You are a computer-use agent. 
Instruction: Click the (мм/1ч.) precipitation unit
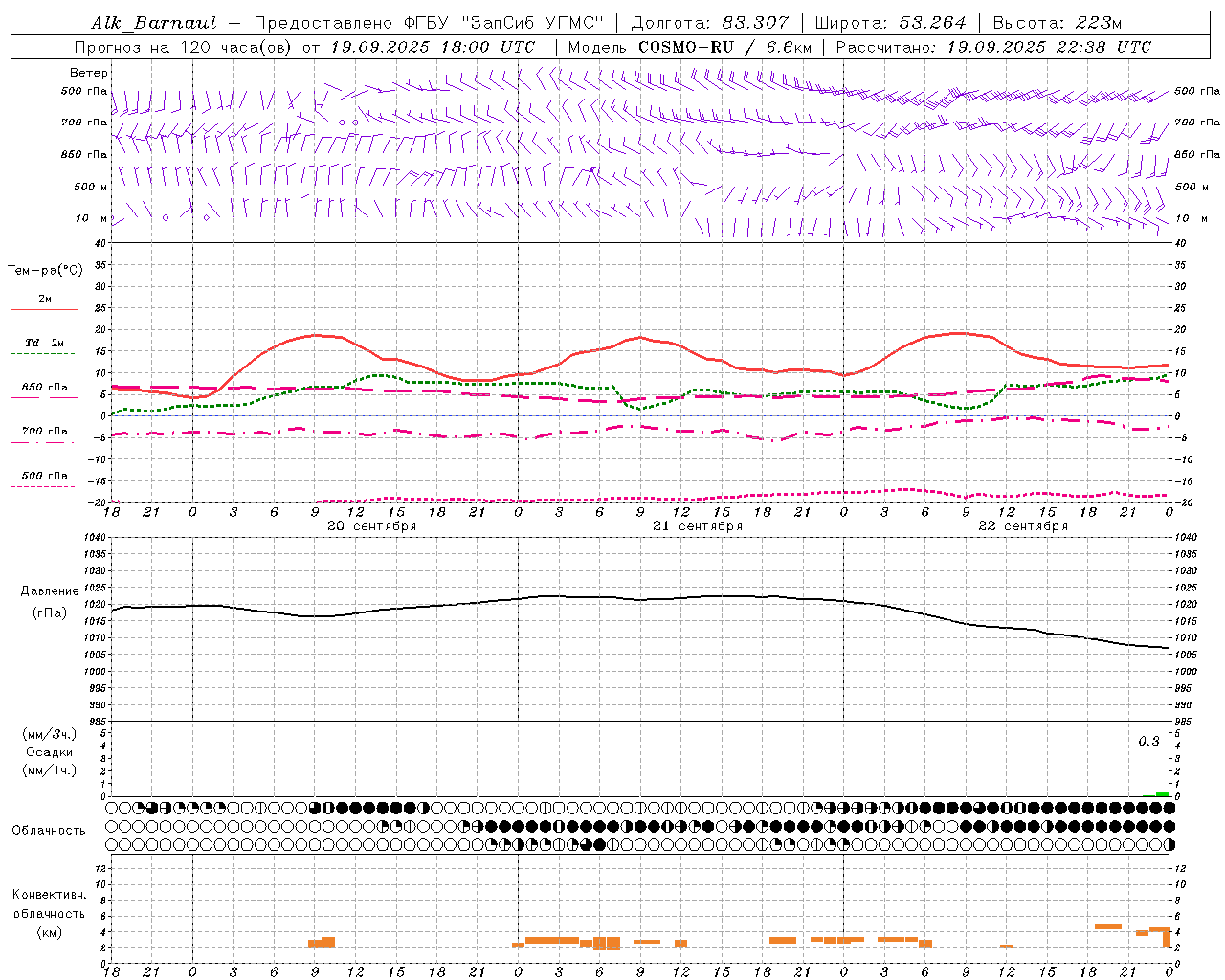50,770
